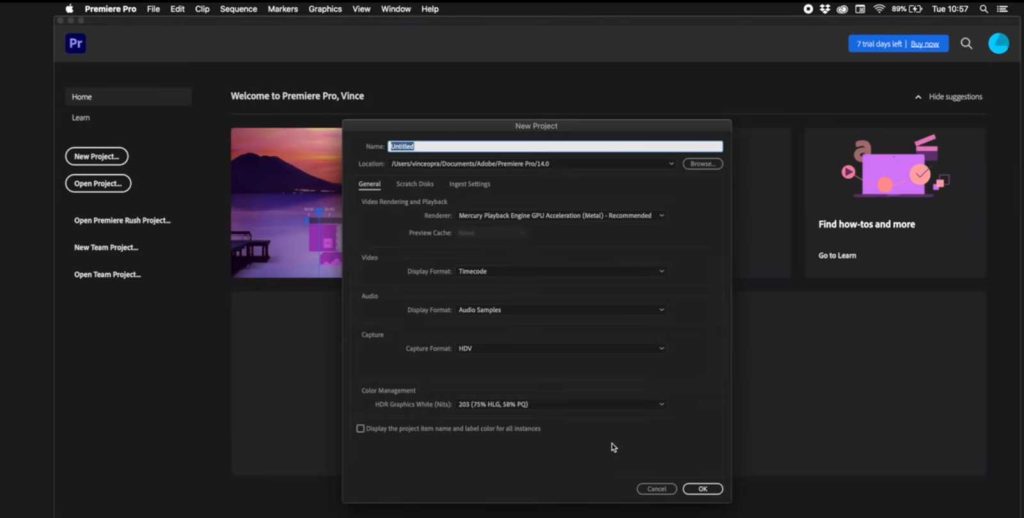Switch to the Ingest Settings tab
Screen dimensions: 1024x518
coord(470,184)
